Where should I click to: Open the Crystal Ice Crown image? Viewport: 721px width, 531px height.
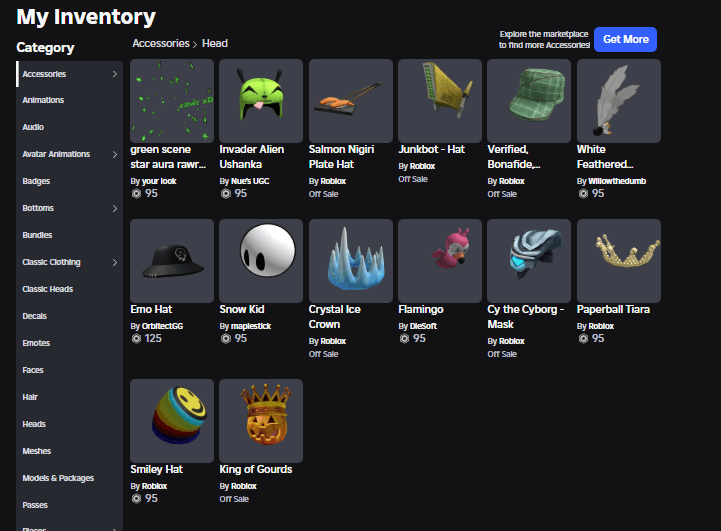click(x=351, y=261)
